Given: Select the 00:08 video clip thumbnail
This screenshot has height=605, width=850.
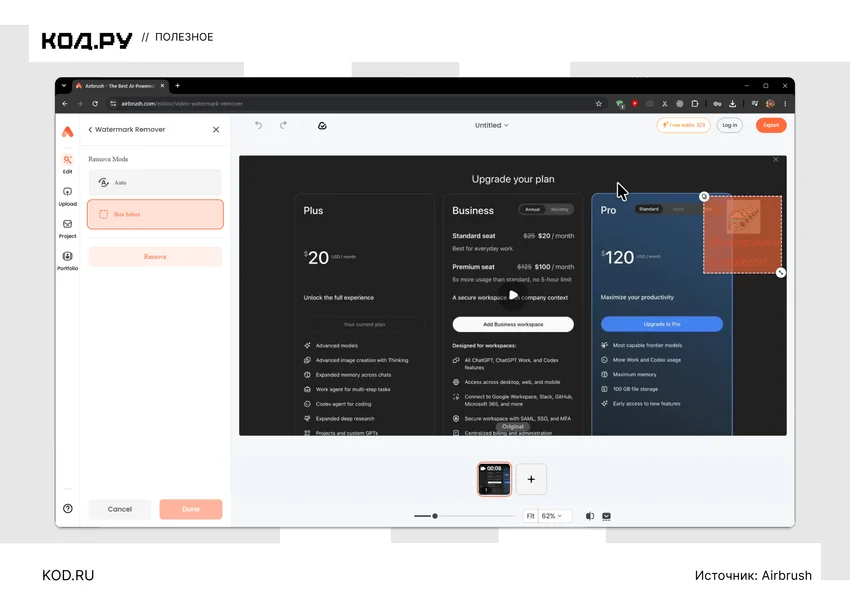Looking at the screenshot, I should [494, 479].
